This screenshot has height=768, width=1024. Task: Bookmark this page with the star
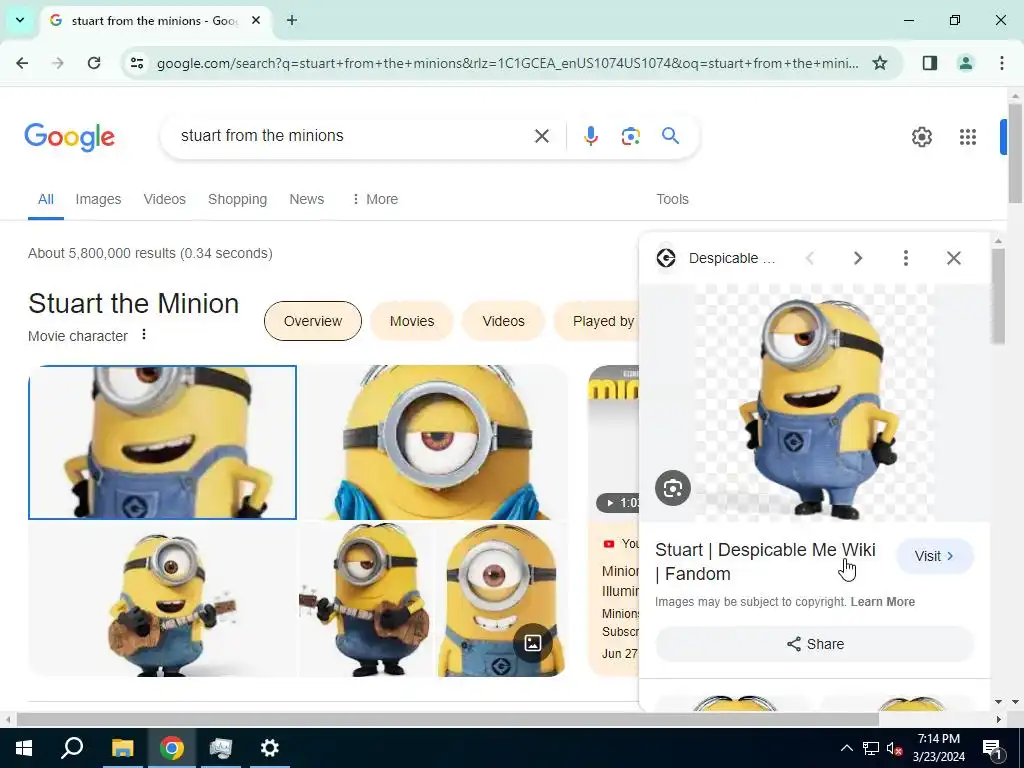[880, 63]
